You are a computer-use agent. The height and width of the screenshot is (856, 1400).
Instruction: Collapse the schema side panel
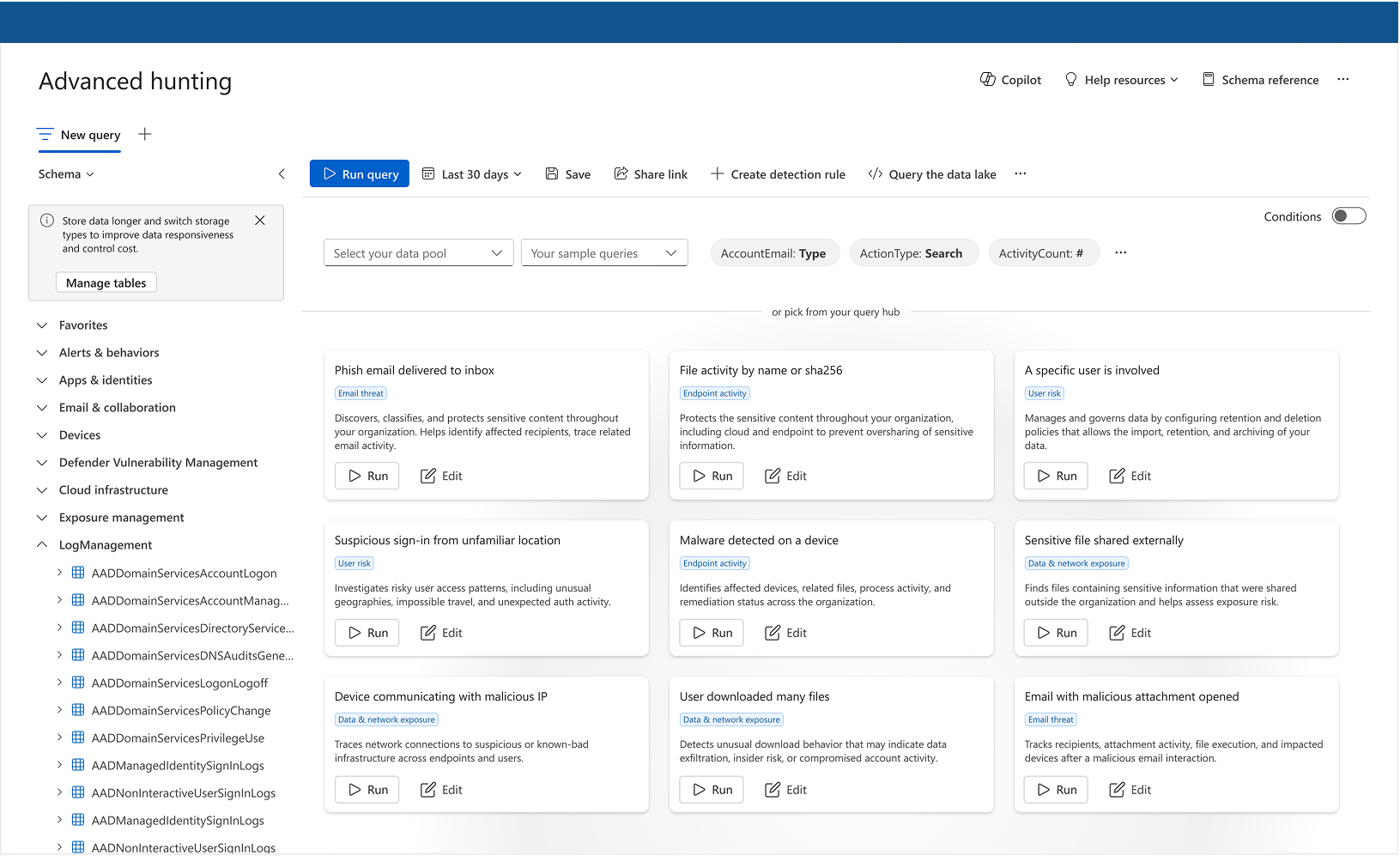[x=282, y=174]
